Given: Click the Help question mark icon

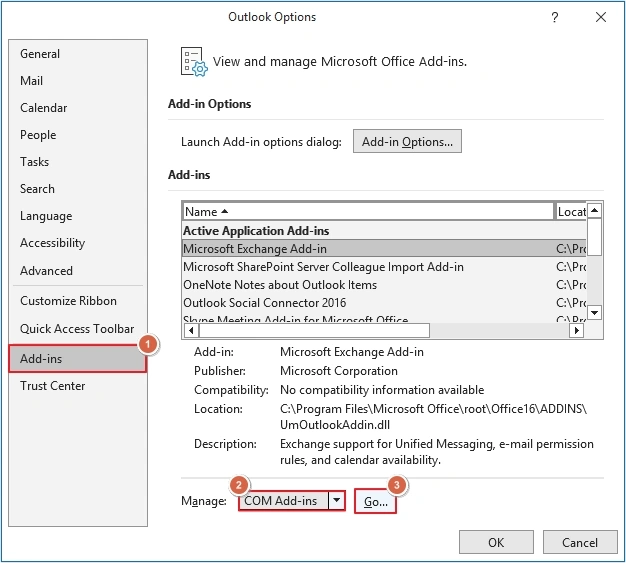Looking at the screenshot, I should (555, 17).
